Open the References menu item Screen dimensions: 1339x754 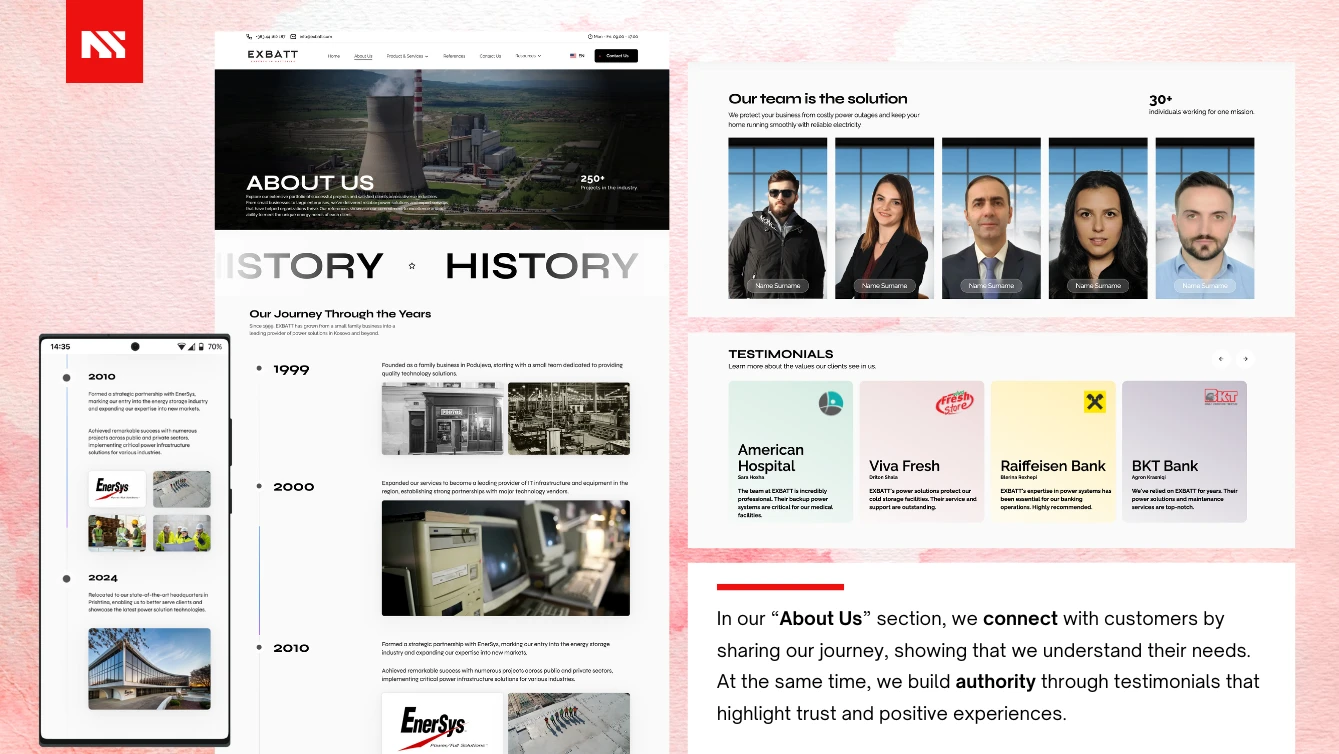tap(454, 56)
